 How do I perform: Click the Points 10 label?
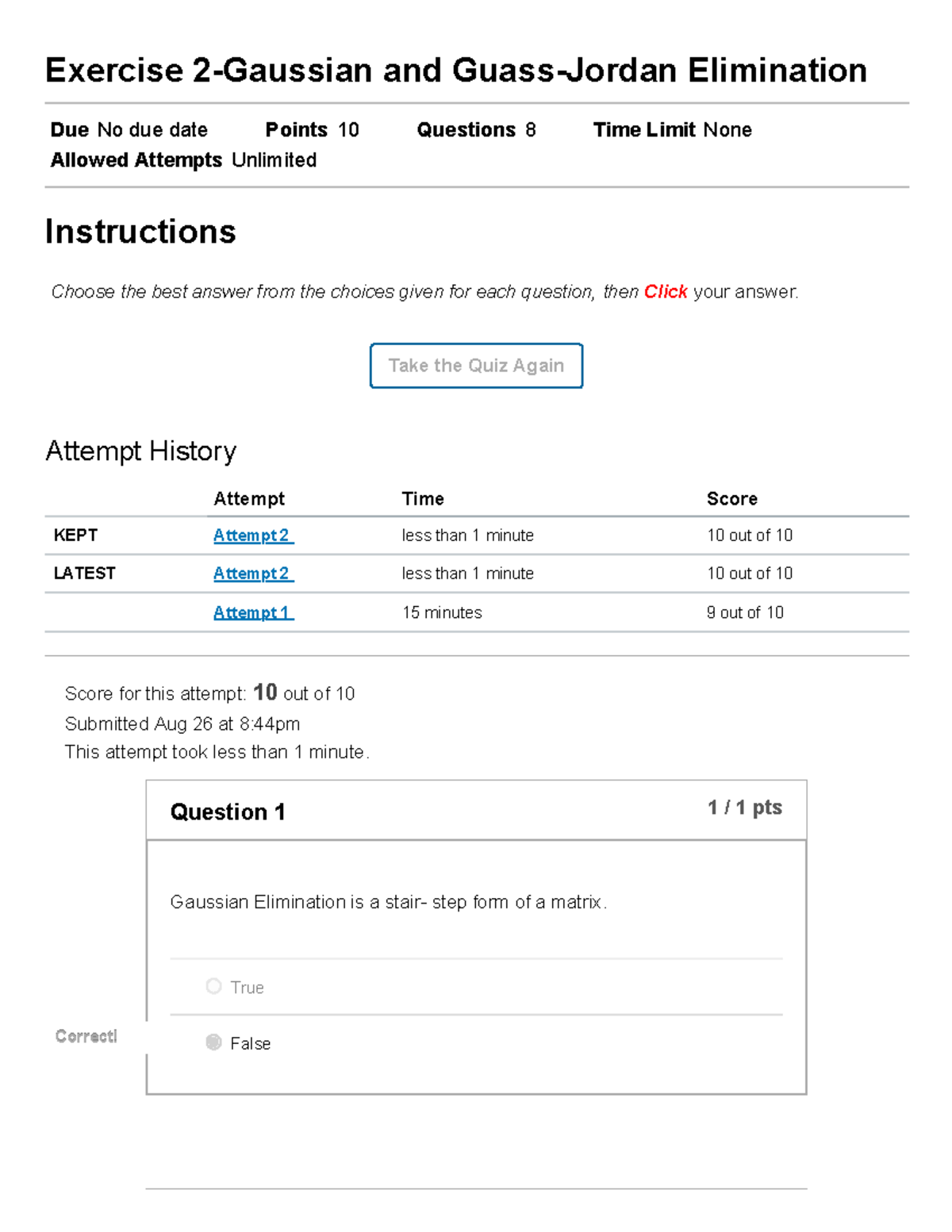point(312,130)
